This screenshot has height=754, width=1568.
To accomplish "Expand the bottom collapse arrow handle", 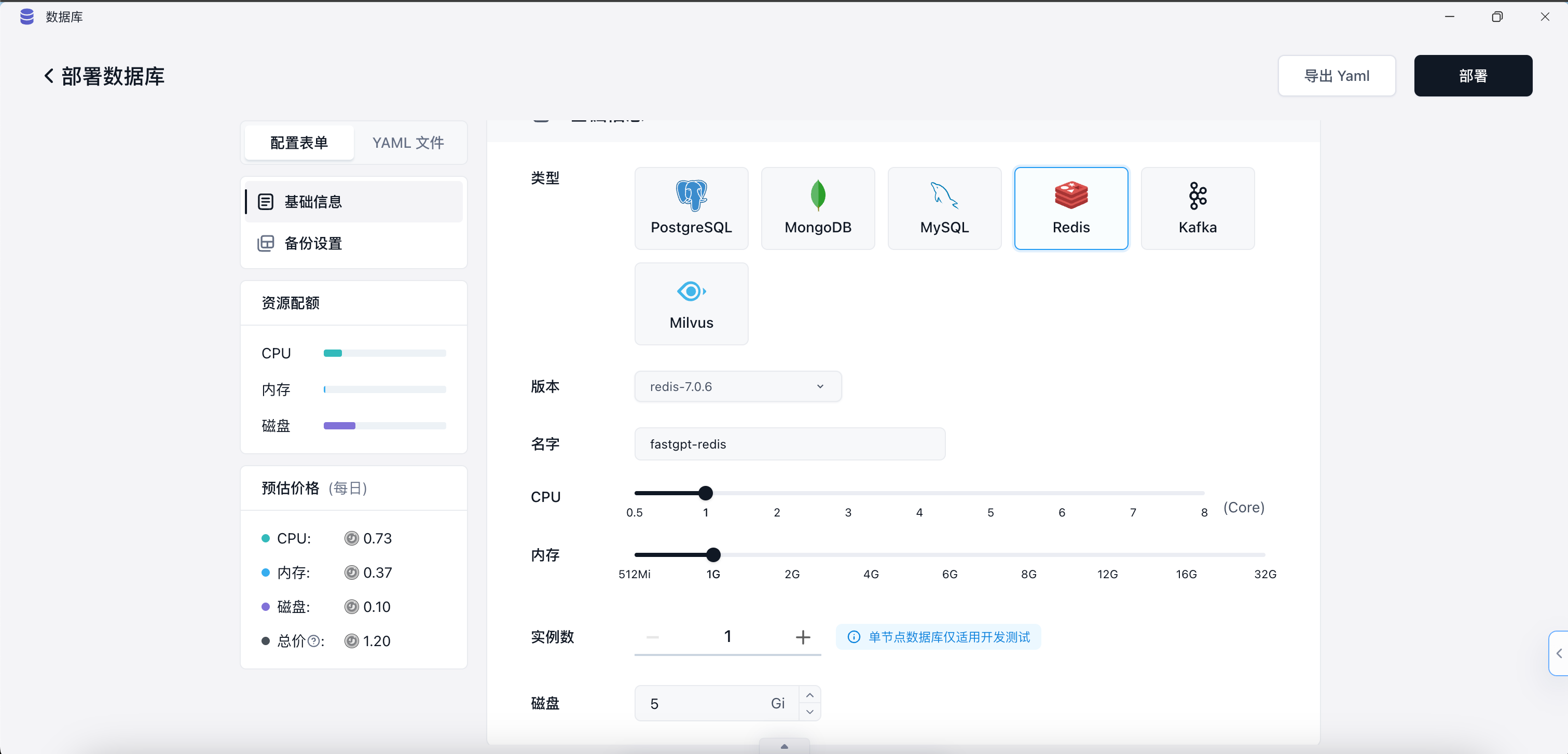I will [784, 746].
